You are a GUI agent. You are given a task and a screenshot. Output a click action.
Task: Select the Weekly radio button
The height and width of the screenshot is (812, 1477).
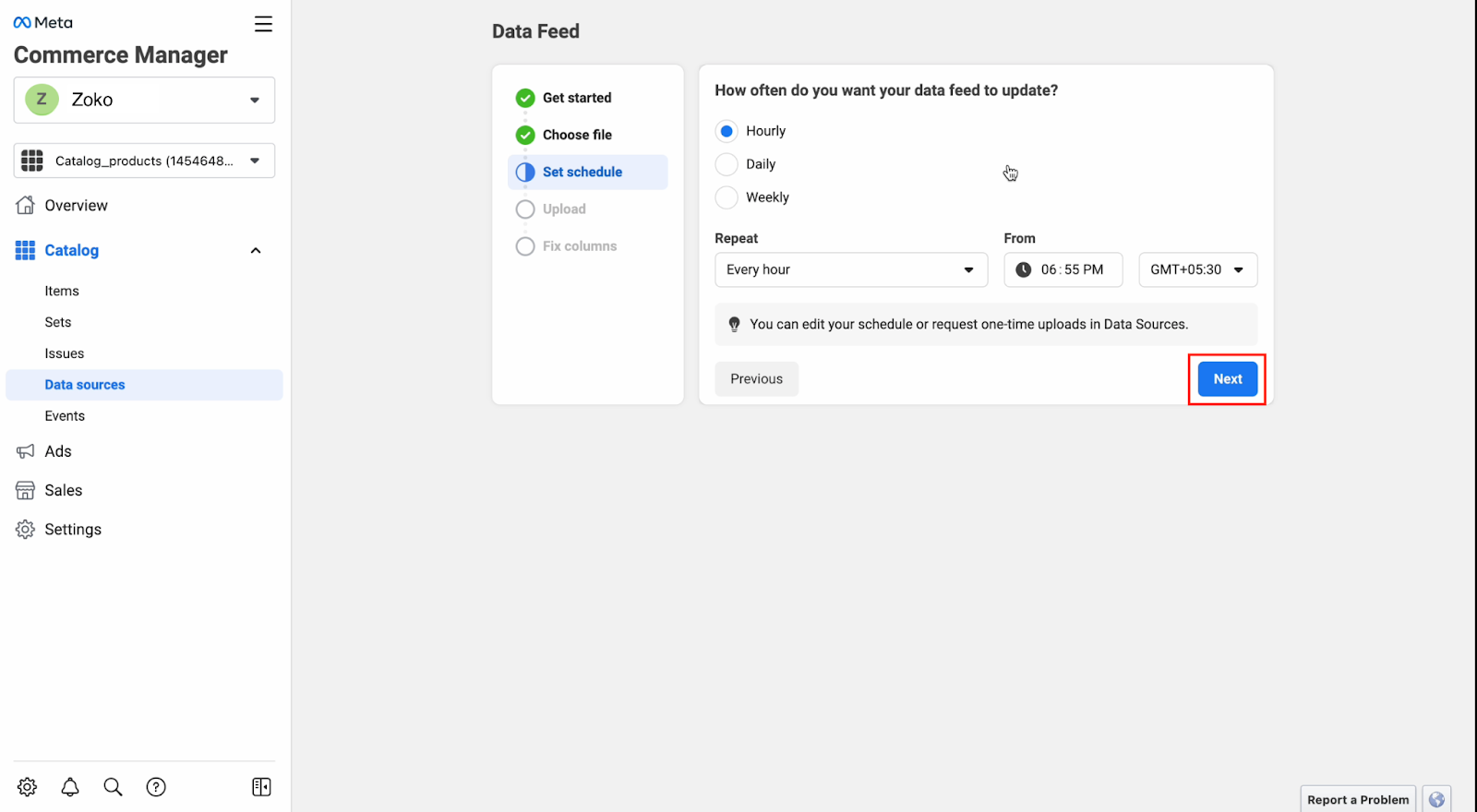pos(726,197)
